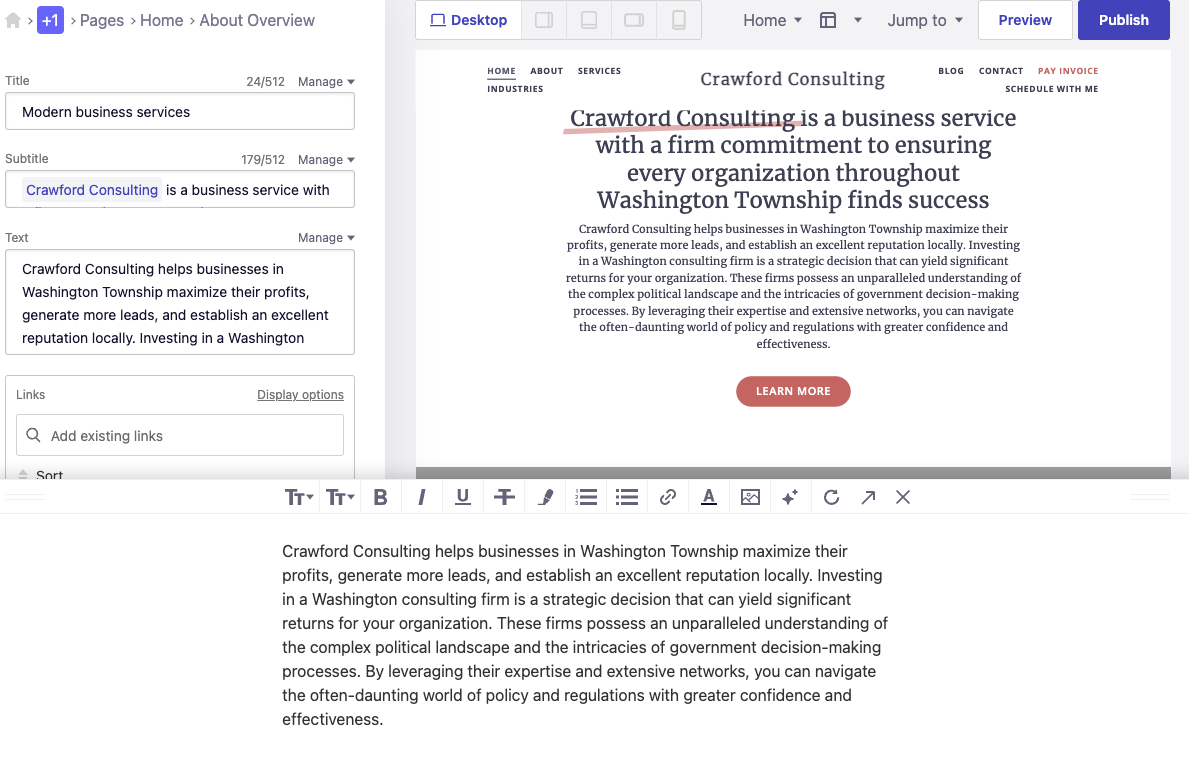Select the highlighter tool

pos(545,497)
